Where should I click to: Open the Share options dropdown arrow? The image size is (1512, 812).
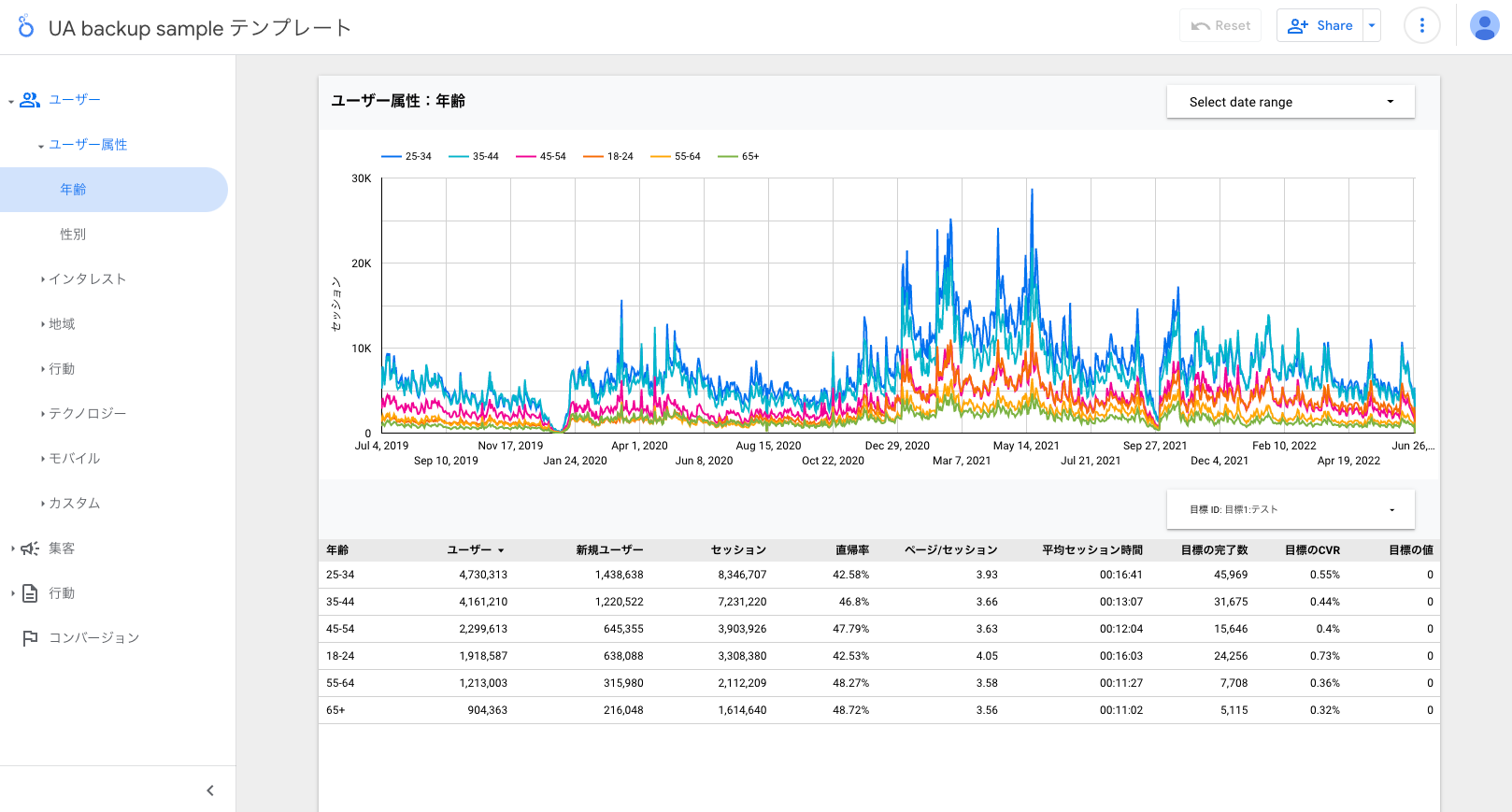point(1372,26)
